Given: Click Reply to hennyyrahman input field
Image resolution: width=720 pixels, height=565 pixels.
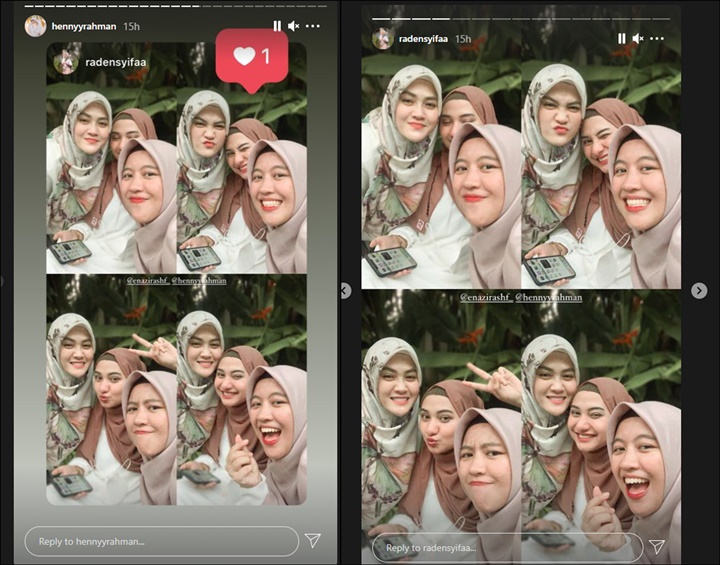Looking at the screenshot, I should (161, 542).
